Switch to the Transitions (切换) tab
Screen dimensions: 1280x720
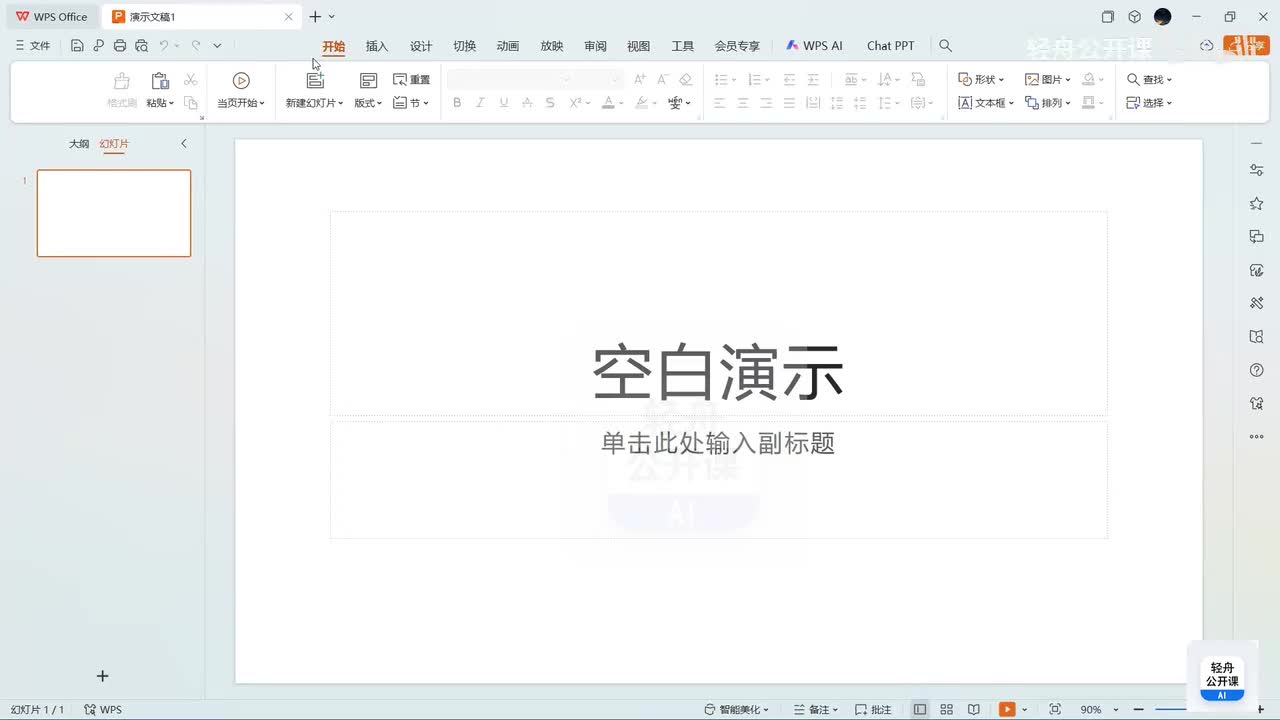click(464, 46)
